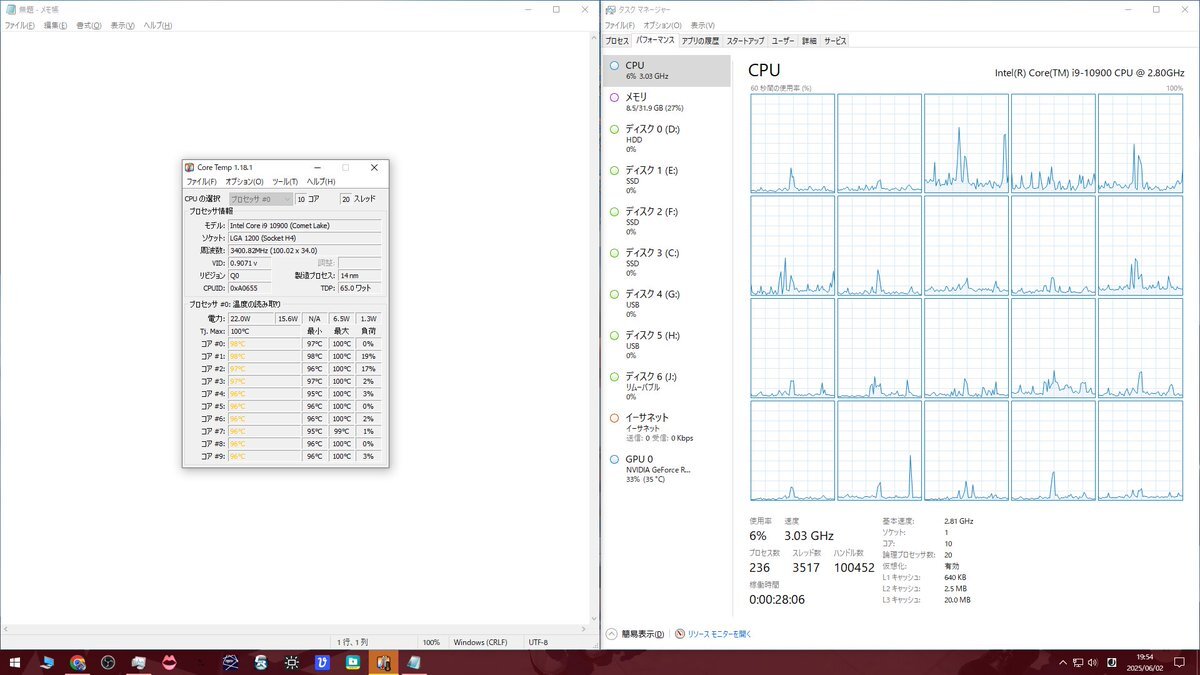Select ディスク 1 (E:) SSD entry
Image resolution: width=1200 pixels, height=675 pixels.
tap(668, 180)
